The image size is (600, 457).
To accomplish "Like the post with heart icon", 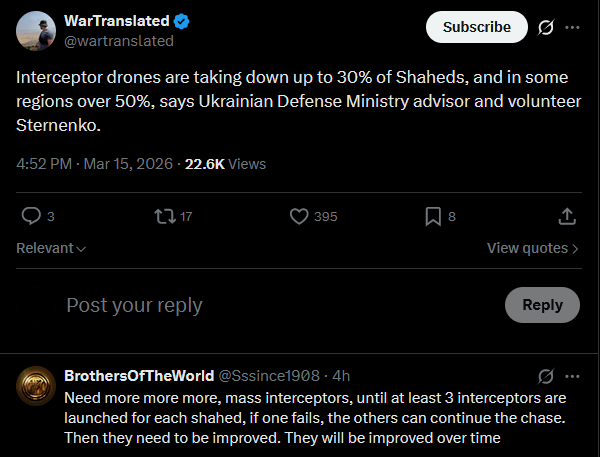I will point(298,216).
